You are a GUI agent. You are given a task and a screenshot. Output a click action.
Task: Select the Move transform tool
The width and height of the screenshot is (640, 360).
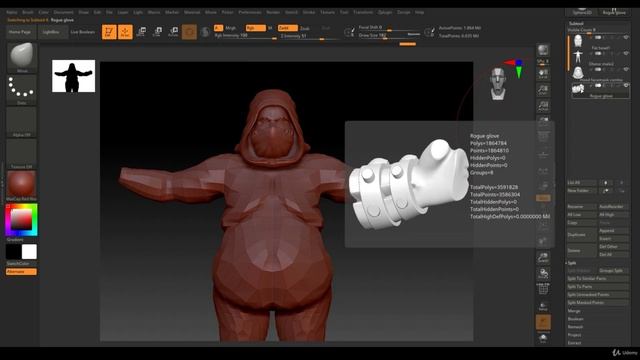(141, 31)
